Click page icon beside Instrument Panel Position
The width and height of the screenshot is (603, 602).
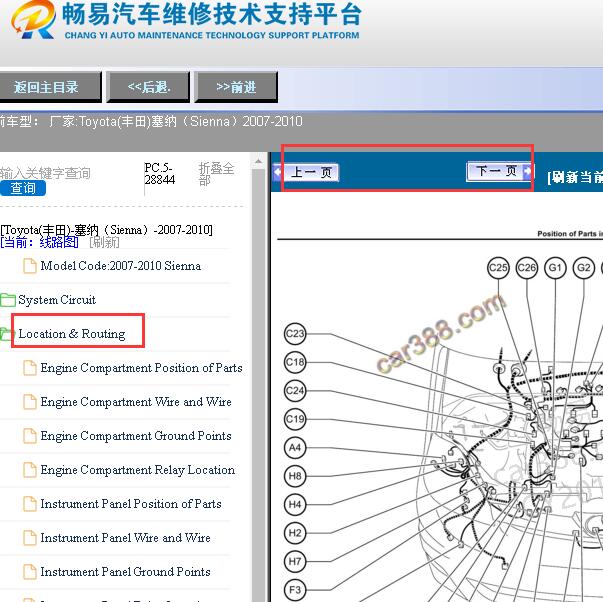click(x=30, y=504)
